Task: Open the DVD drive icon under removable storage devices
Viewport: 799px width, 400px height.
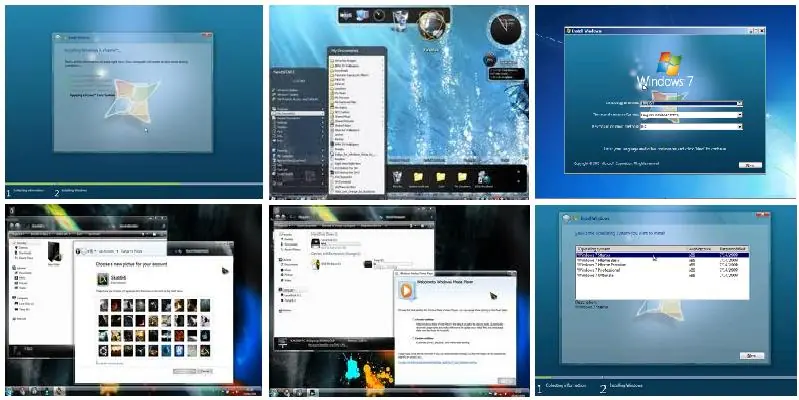Action: 316,263
